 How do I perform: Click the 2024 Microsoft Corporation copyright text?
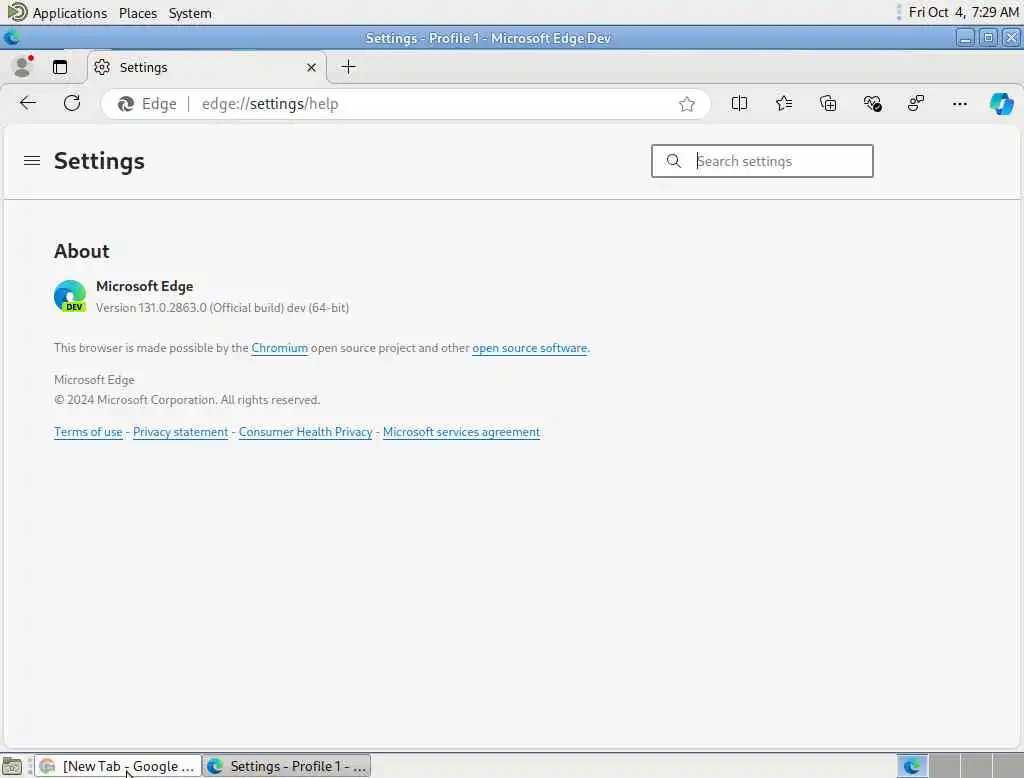pos(187,400)
